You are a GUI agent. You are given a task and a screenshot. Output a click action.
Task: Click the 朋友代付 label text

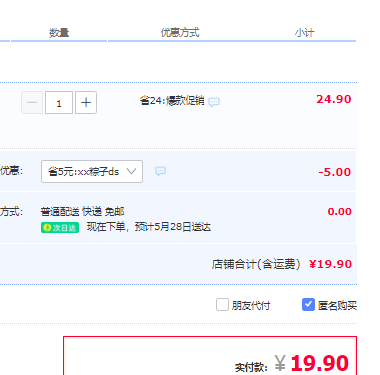[251, 305]
